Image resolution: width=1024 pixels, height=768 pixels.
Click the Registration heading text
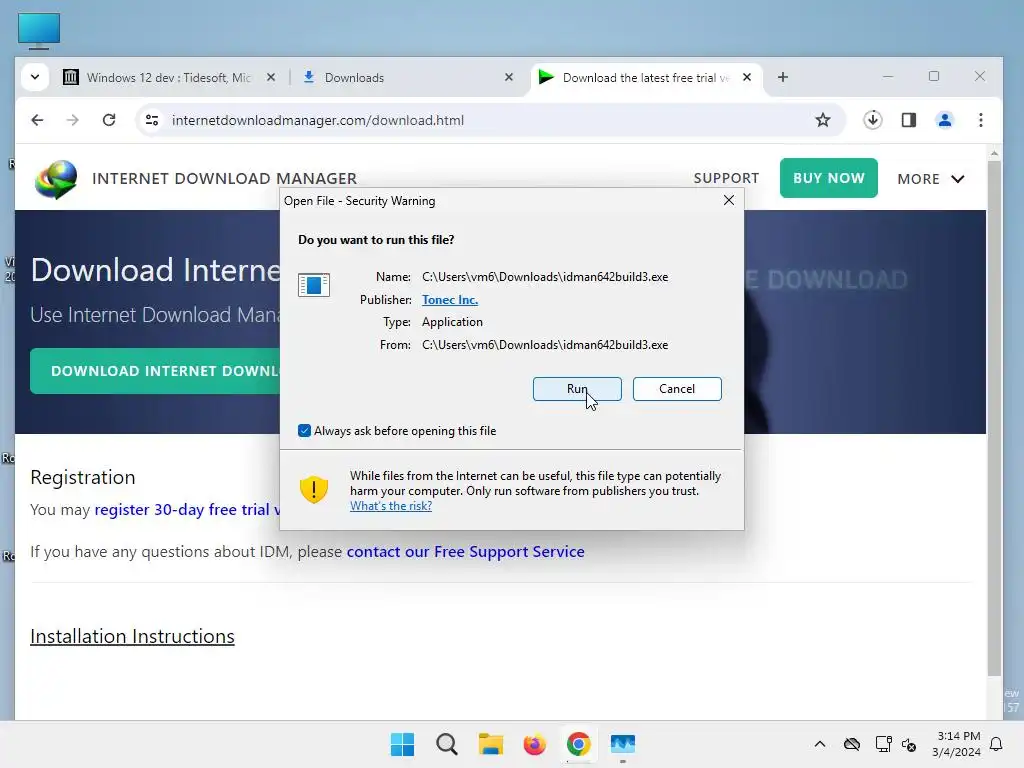tap(83, 477)
